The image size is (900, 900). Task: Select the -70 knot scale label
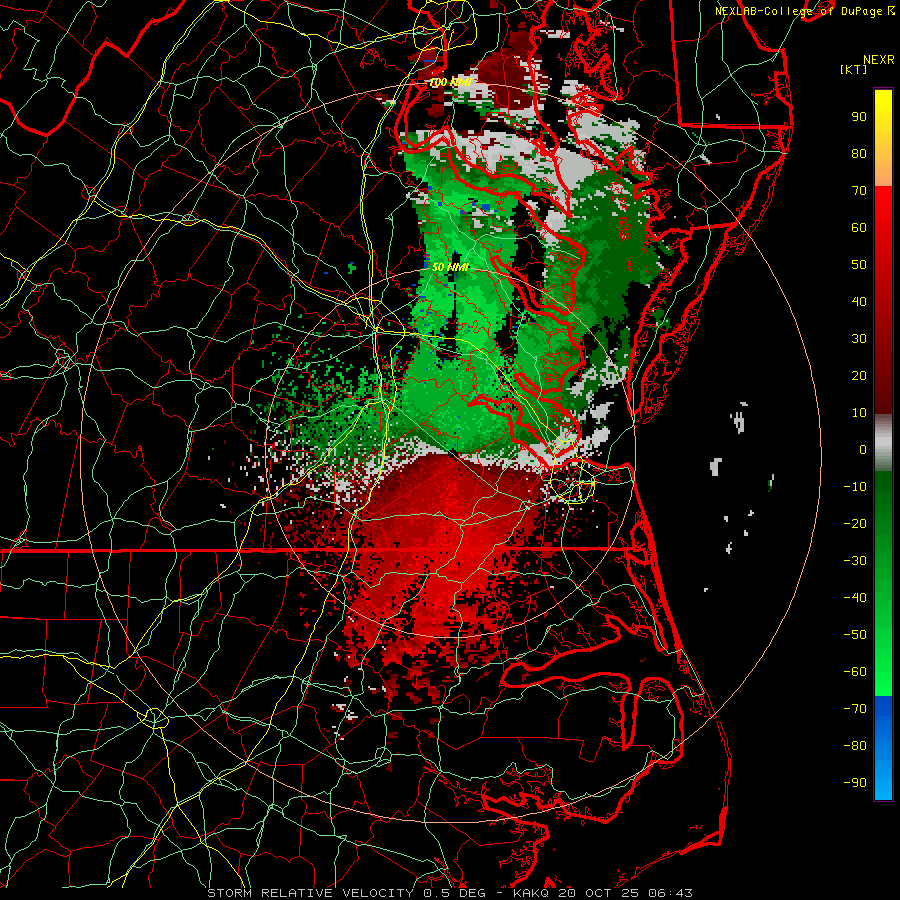[855, 709]
